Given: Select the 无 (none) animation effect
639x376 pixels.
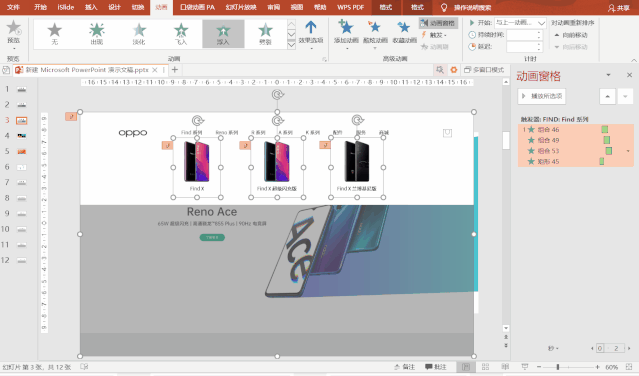Looking at the screenshot, I should pyautogui.click(x=54, y=33).
